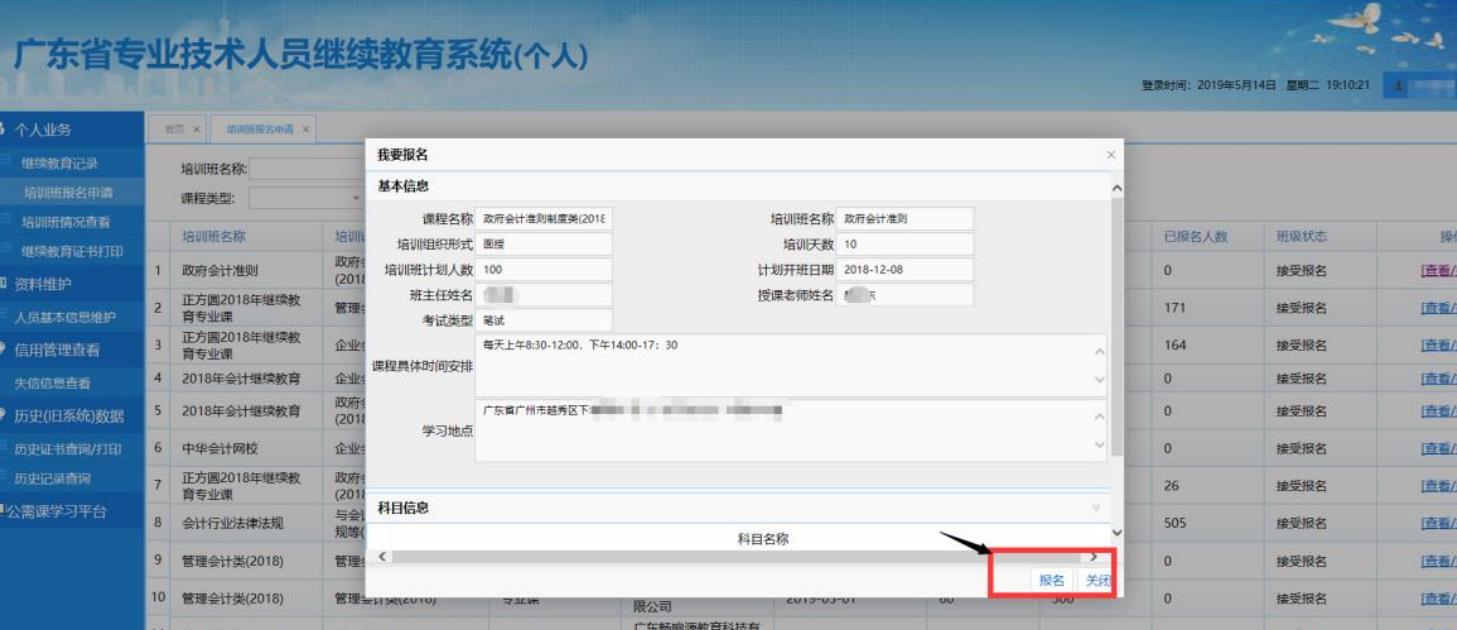Viewport: 1457px width, 630px height.
Task: Collapse the 科目信息 section chevron
Action: 1096,508
